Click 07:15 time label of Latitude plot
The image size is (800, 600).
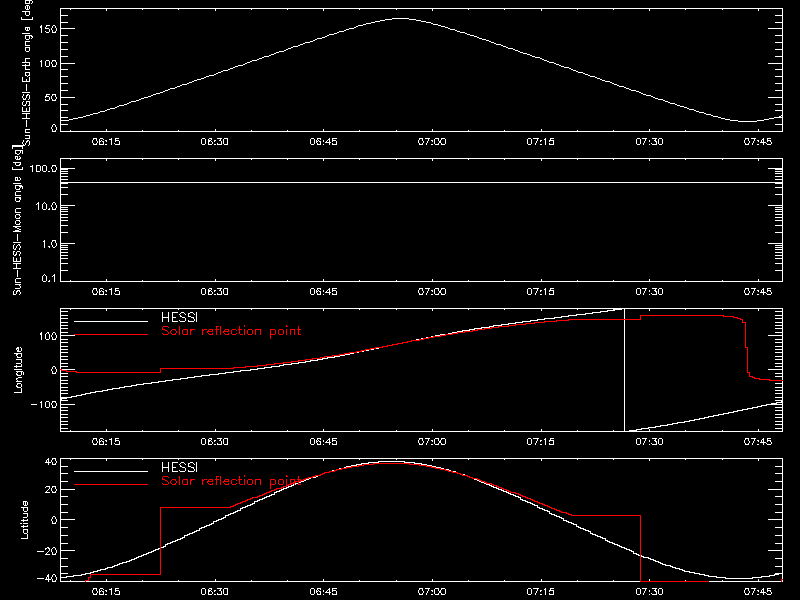[x=540, y=592]
